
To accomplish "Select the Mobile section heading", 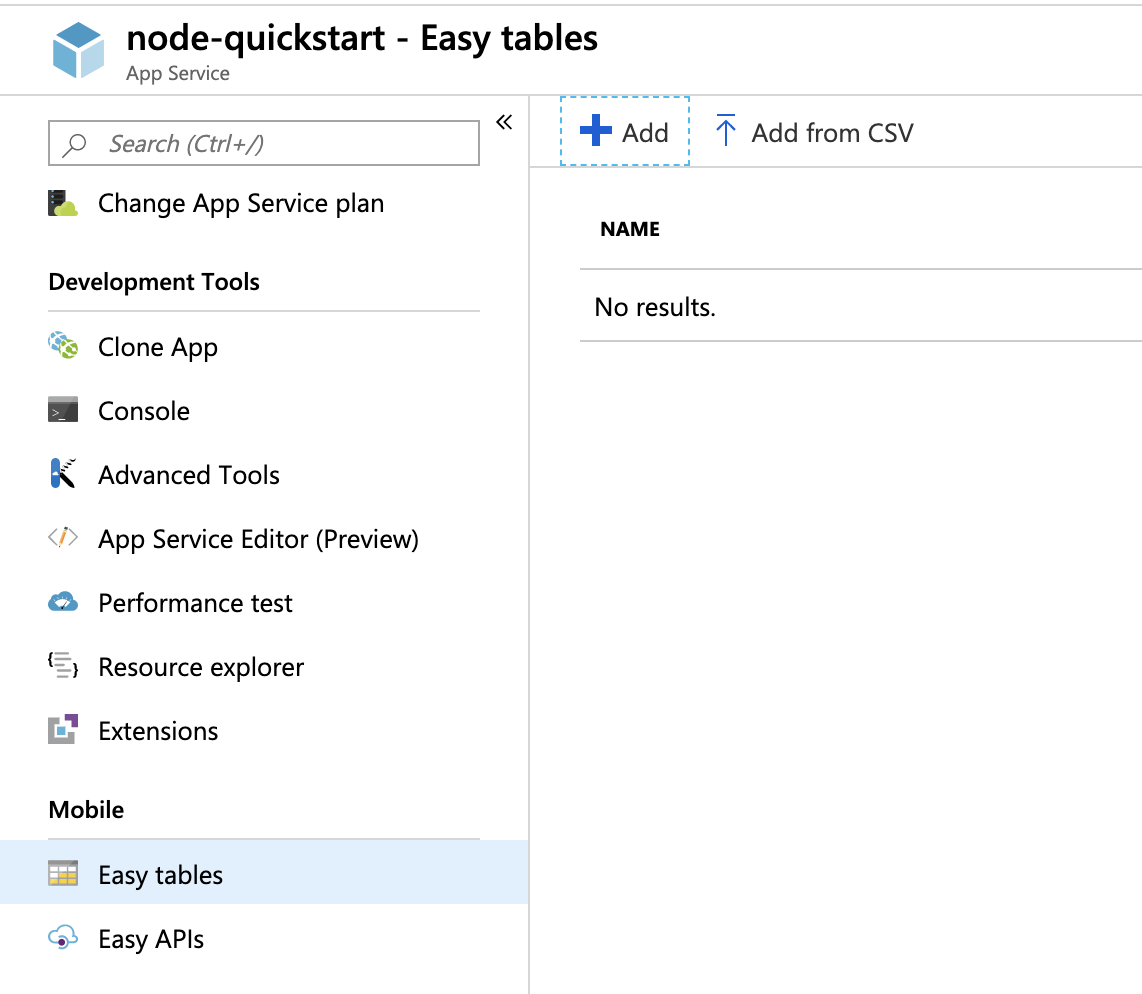I will coord(85,809).
